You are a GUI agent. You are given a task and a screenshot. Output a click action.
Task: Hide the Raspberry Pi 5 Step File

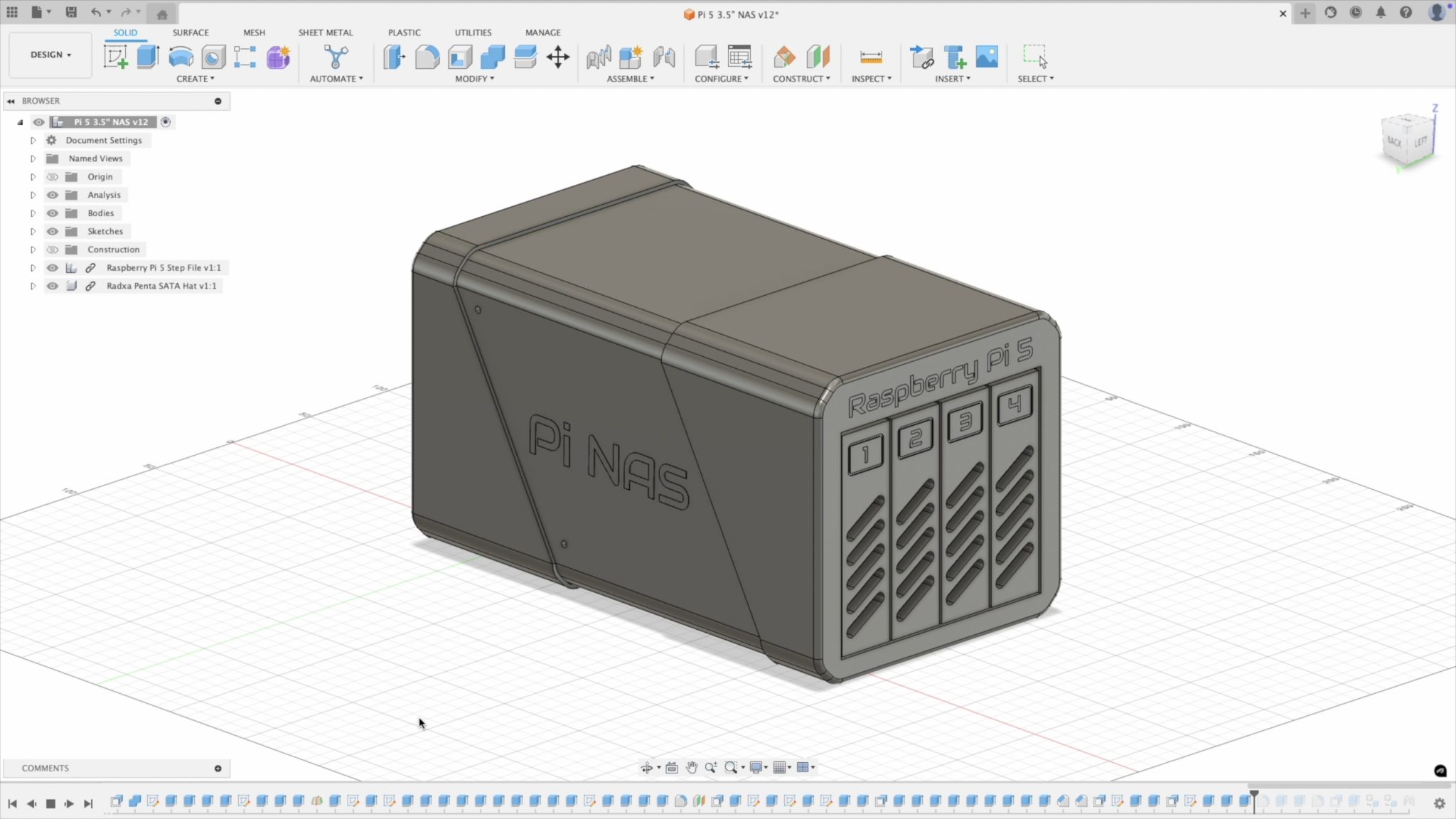click(52, 268)
